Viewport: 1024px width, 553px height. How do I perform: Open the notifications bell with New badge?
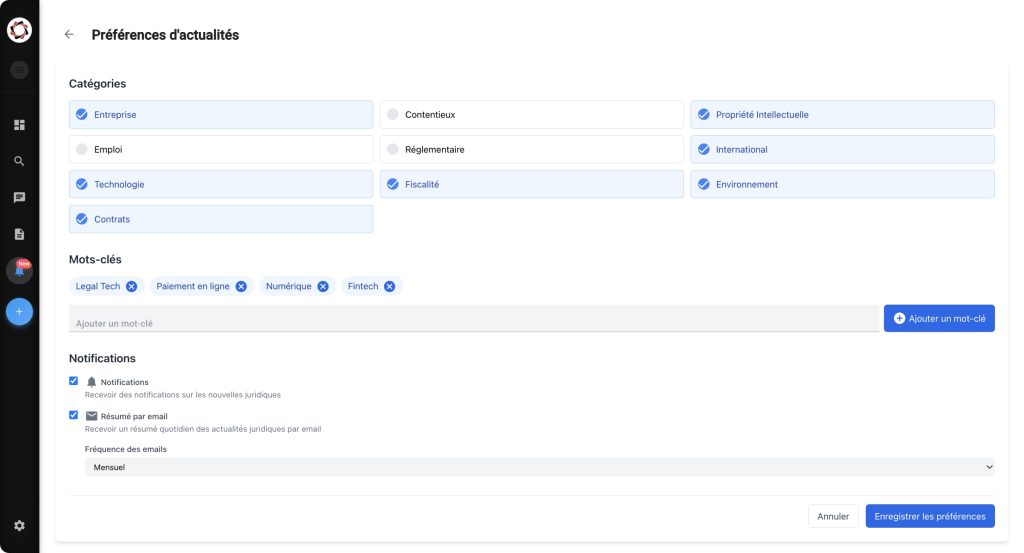(19, 270)
